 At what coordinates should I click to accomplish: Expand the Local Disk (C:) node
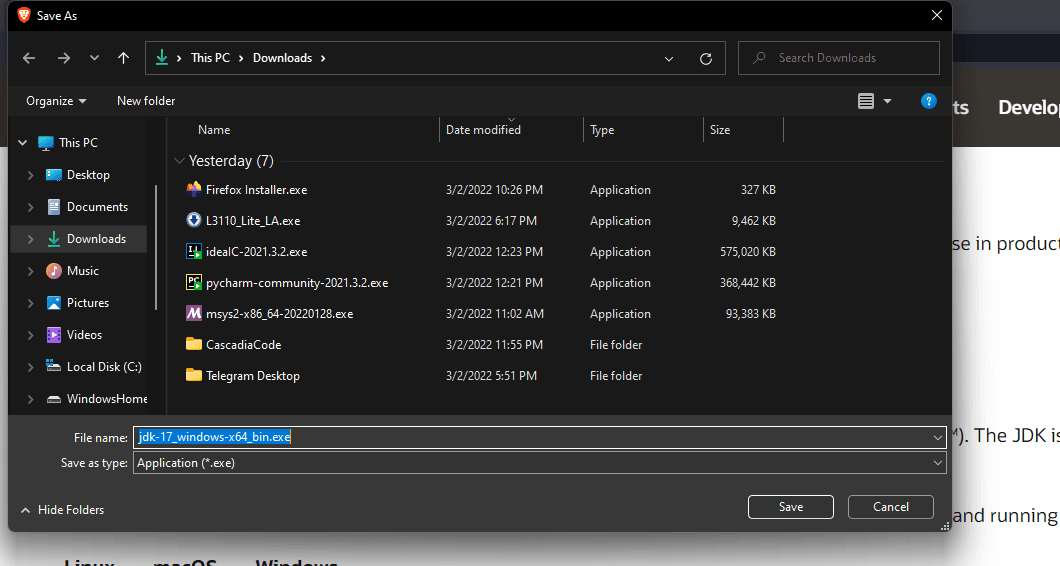pyautogui.click(x=30, y=367)
